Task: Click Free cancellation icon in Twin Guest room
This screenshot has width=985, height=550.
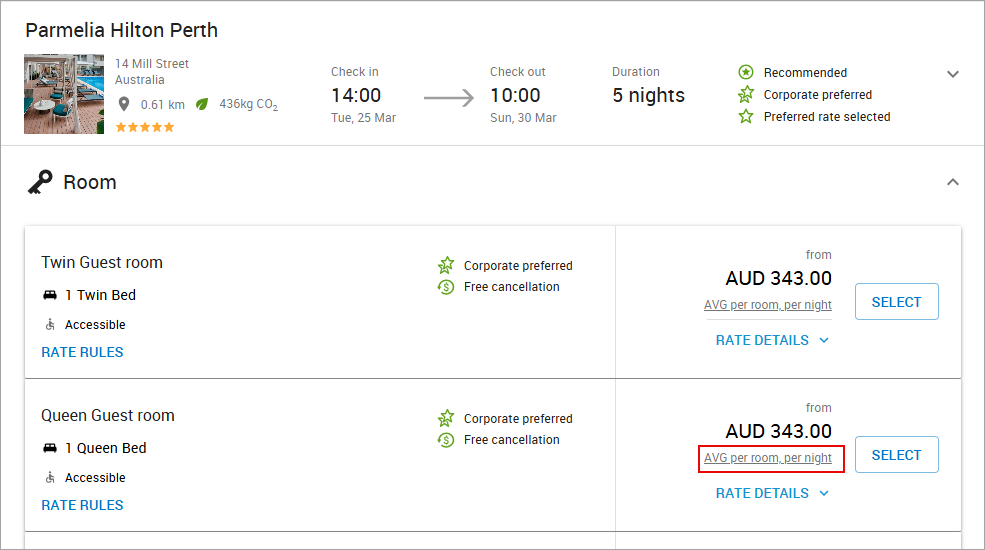Action: [x=446, y=287]
